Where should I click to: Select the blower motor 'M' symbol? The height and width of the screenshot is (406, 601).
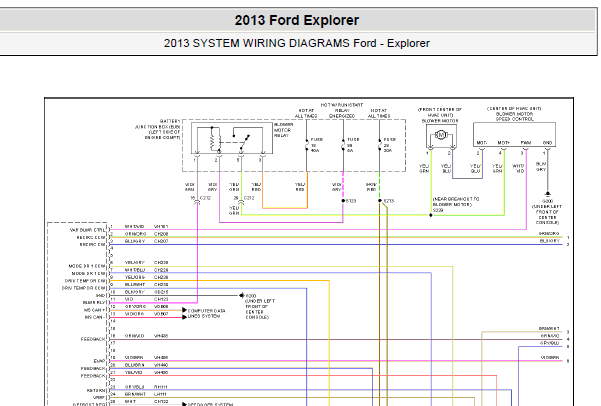coord(441,135)
